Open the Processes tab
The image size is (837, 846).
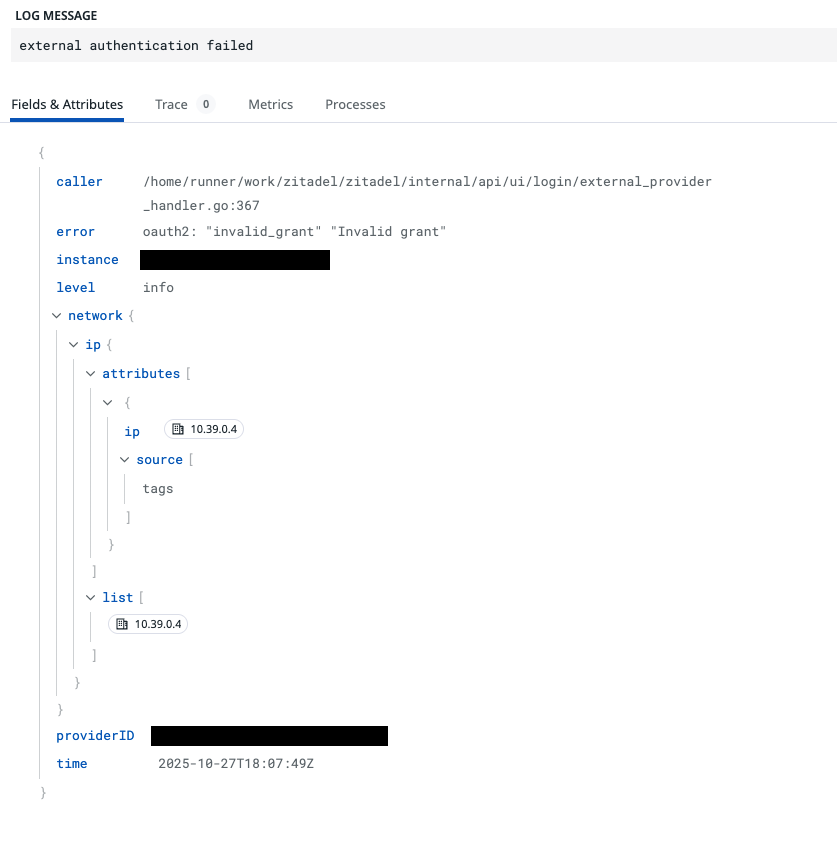pyautogui.click(x=355, y=104)
